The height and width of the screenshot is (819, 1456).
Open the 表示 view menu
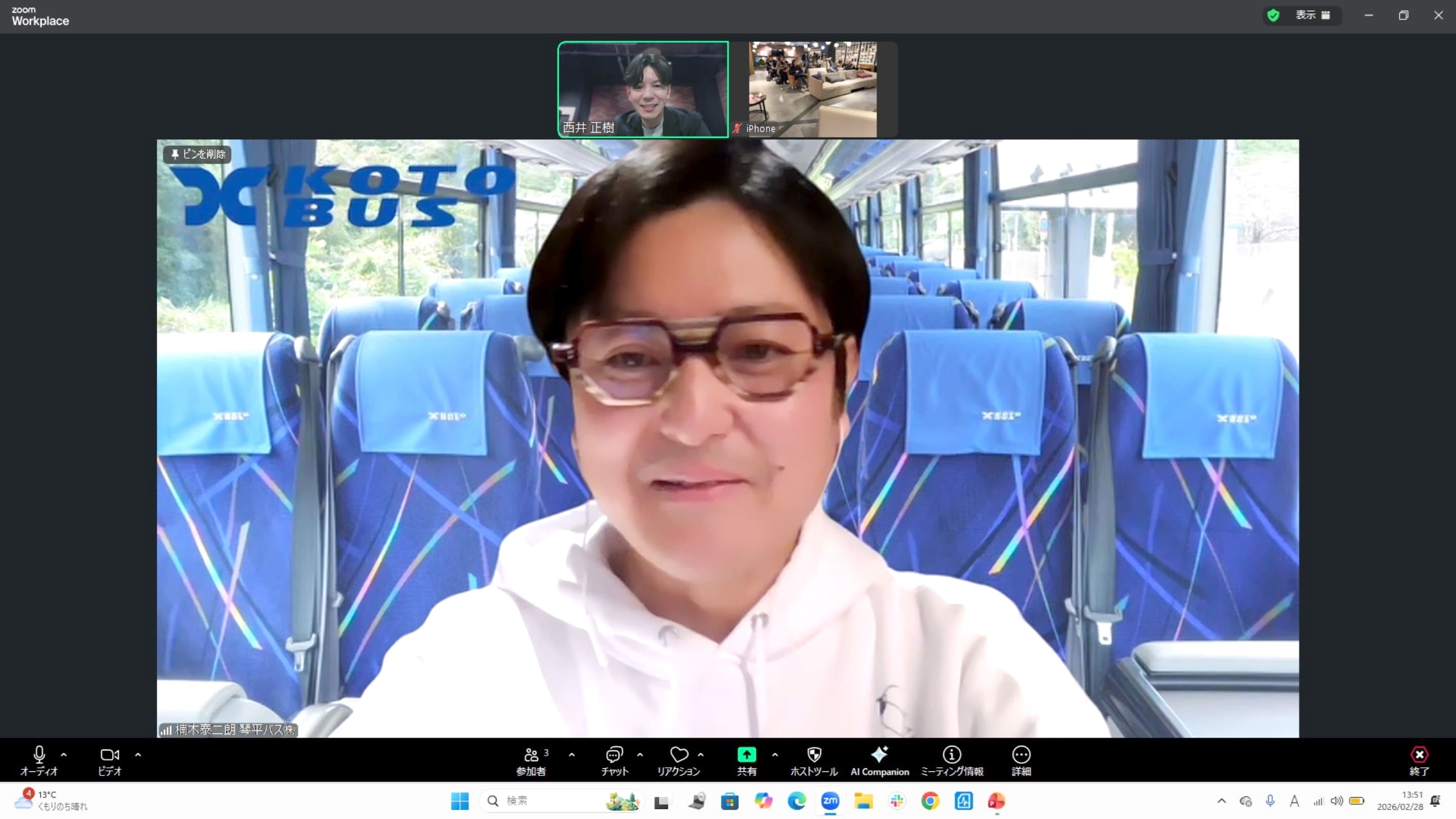[1306, 15]
